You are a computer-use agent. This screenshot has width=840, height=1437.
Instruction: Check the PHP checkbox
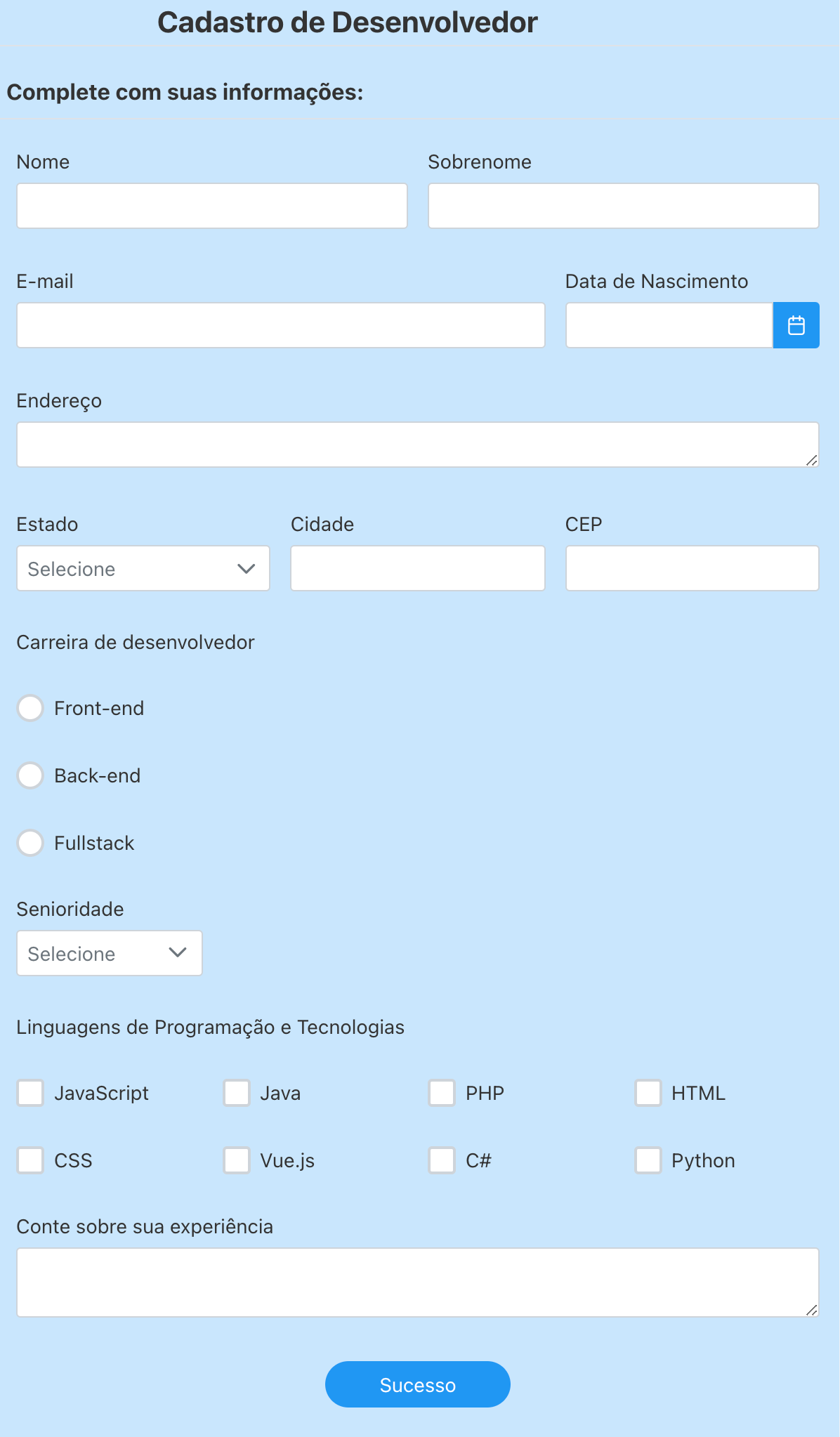tap(442, 1093)
